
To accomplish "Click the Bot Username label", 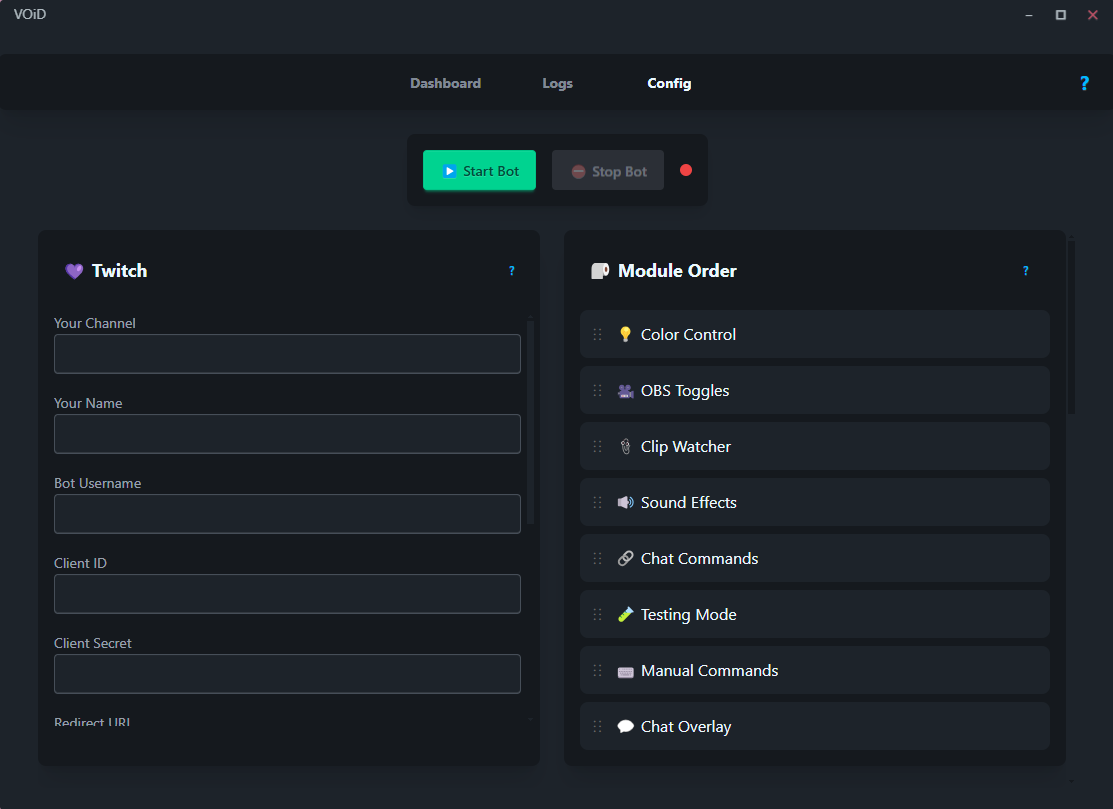I will tap(97, 483).
